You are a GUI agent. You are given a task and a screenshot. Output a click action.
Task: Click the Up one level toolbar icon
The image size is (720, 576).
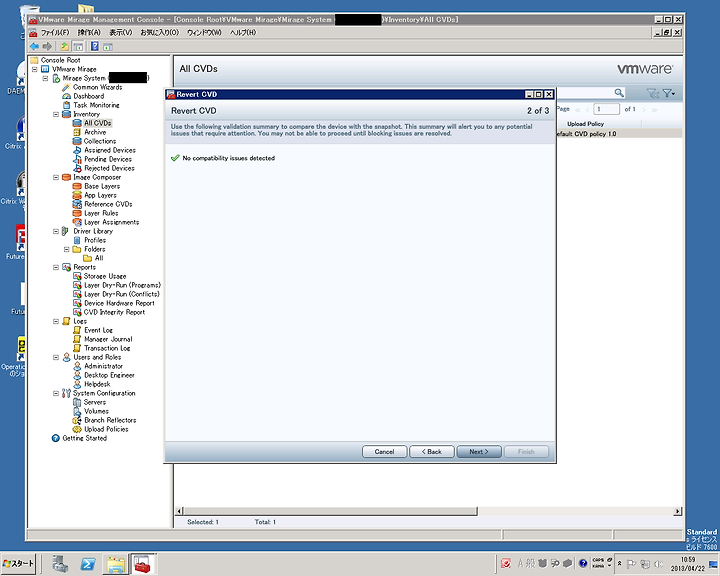pos(65,46)
